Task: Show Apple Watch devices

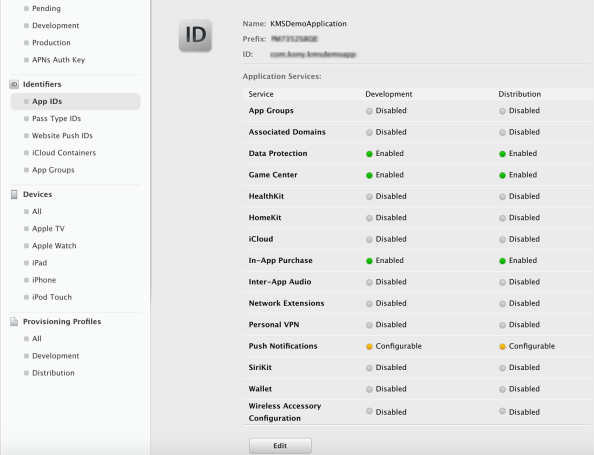Action: [x=54, y=246]
